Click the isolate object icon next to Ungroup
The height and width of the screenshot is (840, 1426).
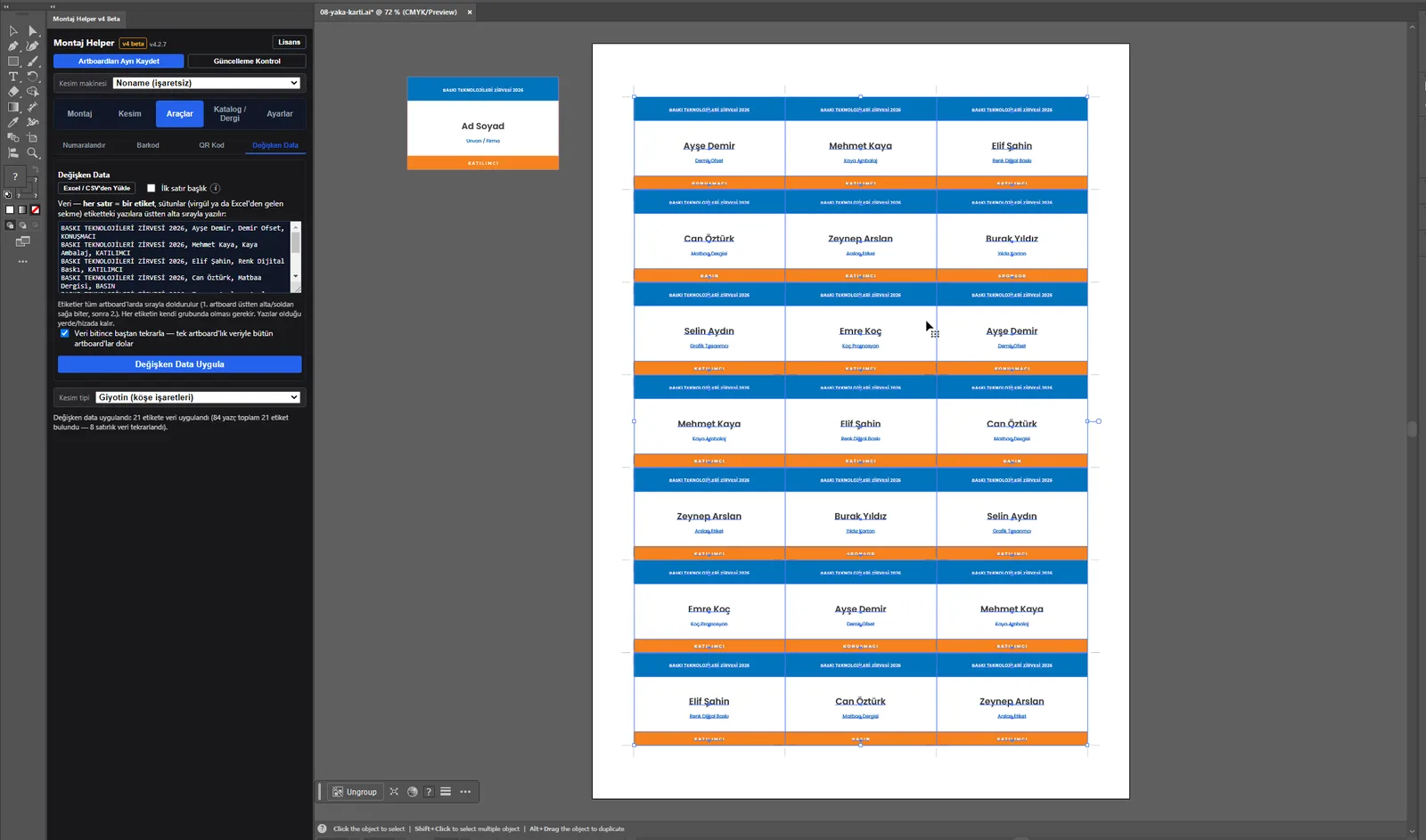[394, 792]
